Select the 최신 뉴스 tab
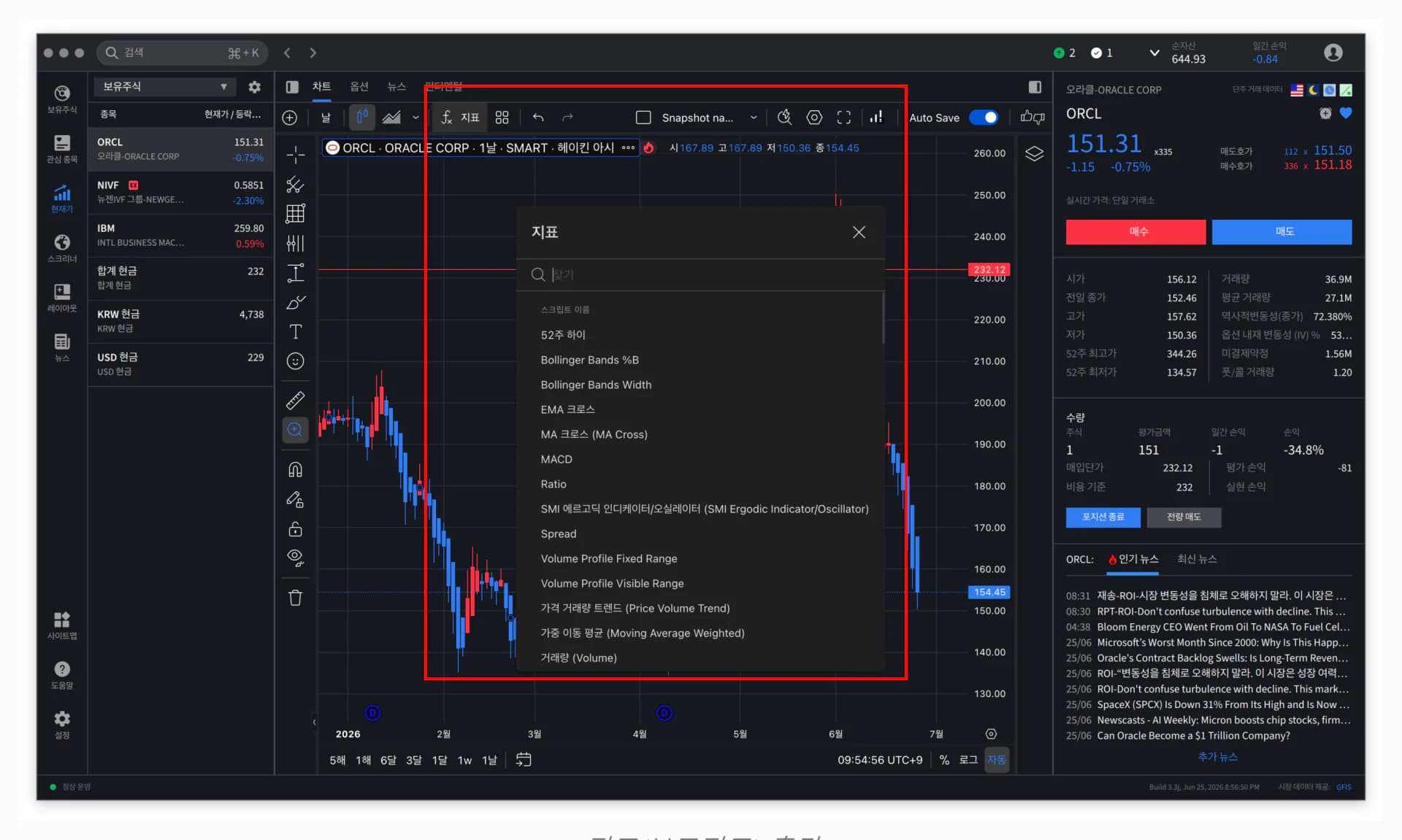Image resolution: width=1402 pixels, height=840 pixels. (x=1197, y=559)
